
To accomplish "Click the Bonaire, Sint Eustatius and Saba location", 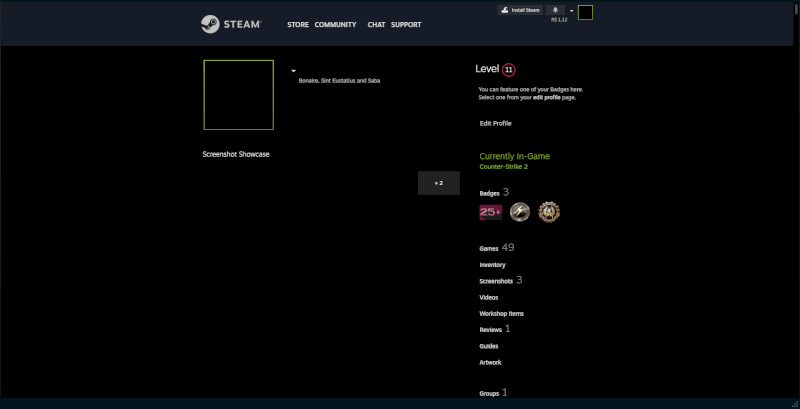I will [x=339, y=81].
